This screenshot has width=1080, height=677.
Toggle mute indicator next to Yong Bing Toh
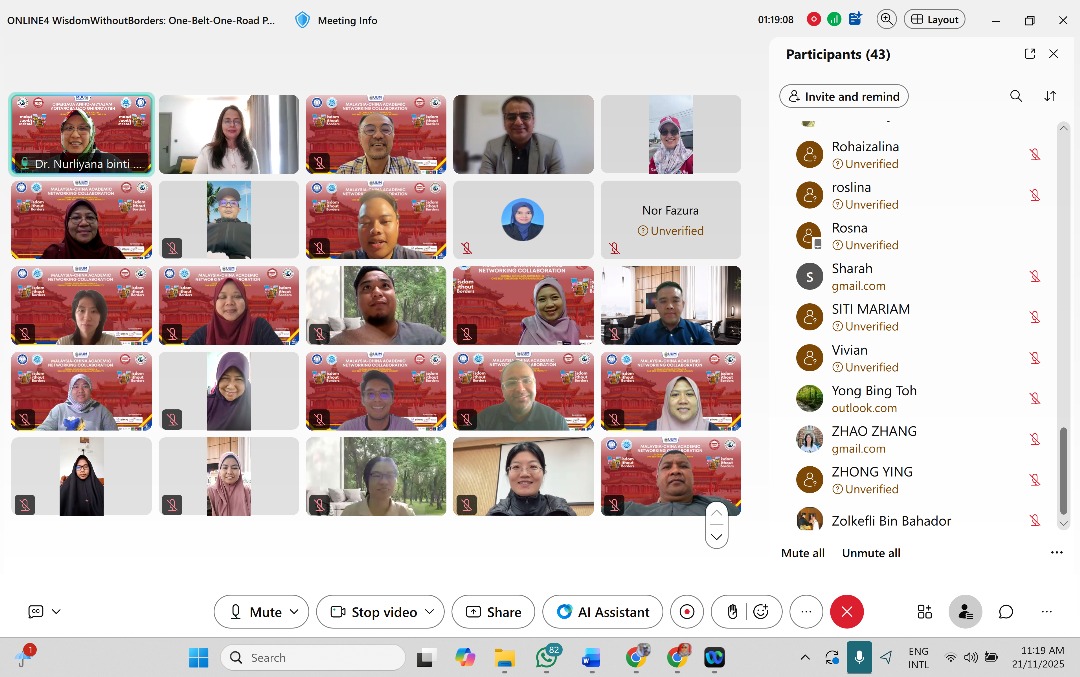[1035, 398]
